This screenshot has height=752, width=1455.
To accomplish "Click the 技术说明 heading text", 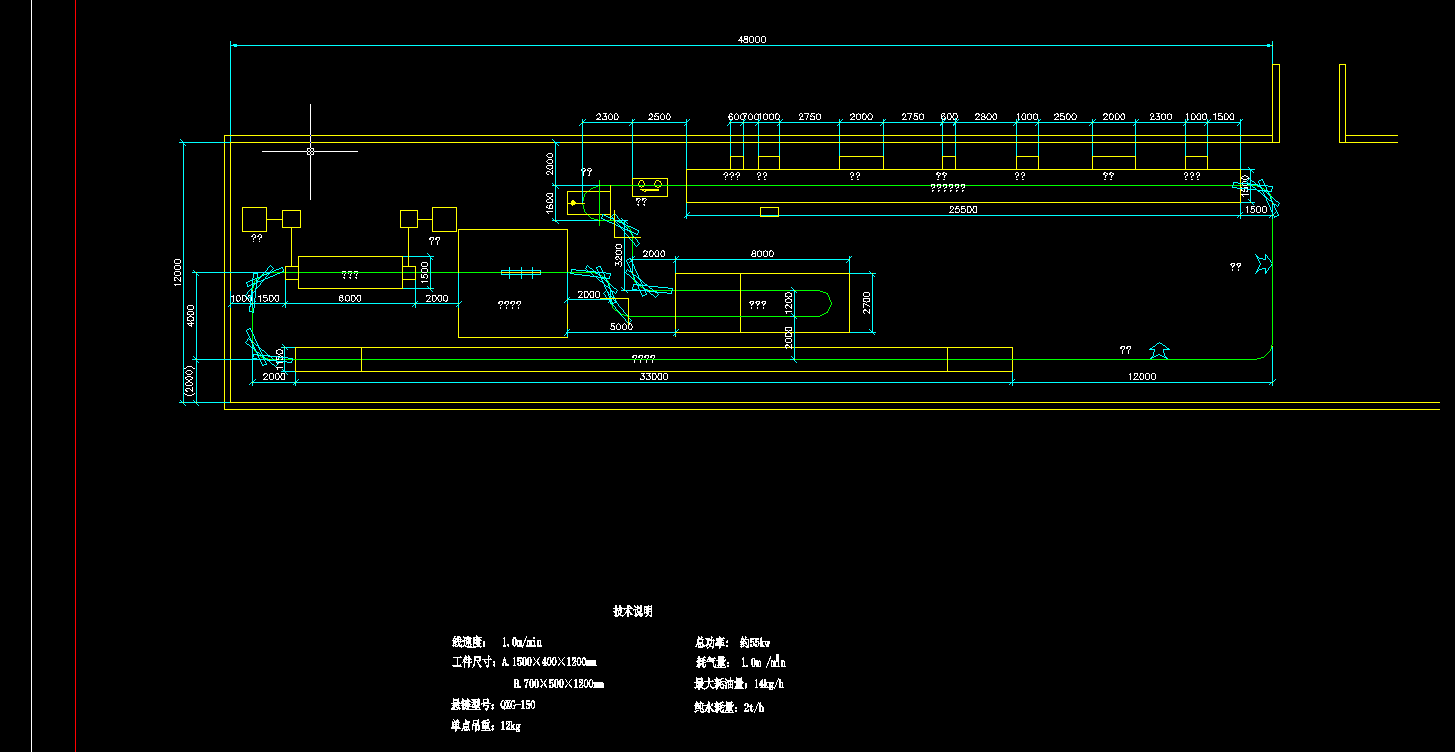I will pyautogui.click(x=632, y=611).
